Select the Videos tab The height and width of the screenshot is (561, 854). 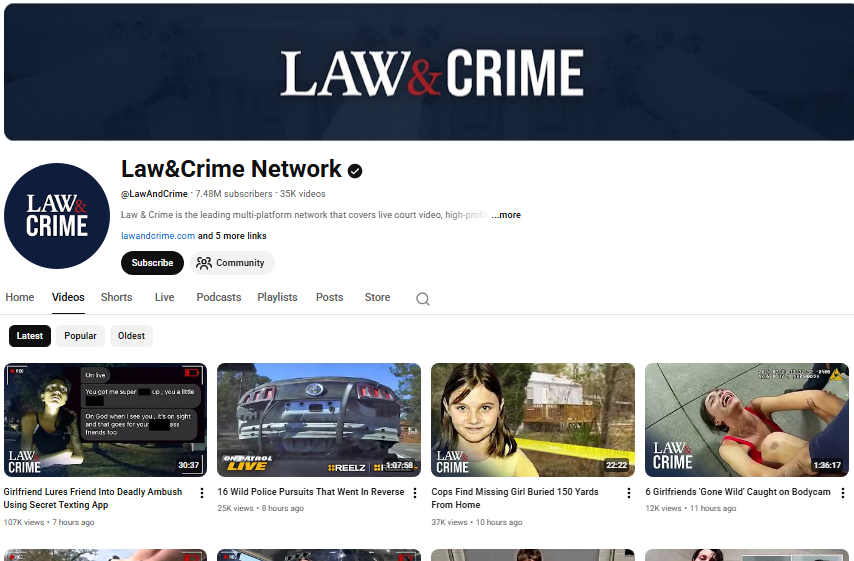[x=68, y=297]
